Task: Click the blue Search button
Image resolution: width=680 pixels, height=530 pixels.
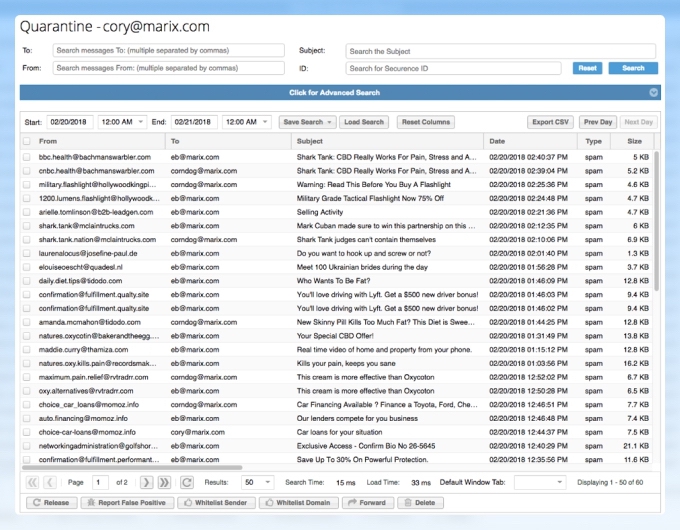Action: (633, 68)
